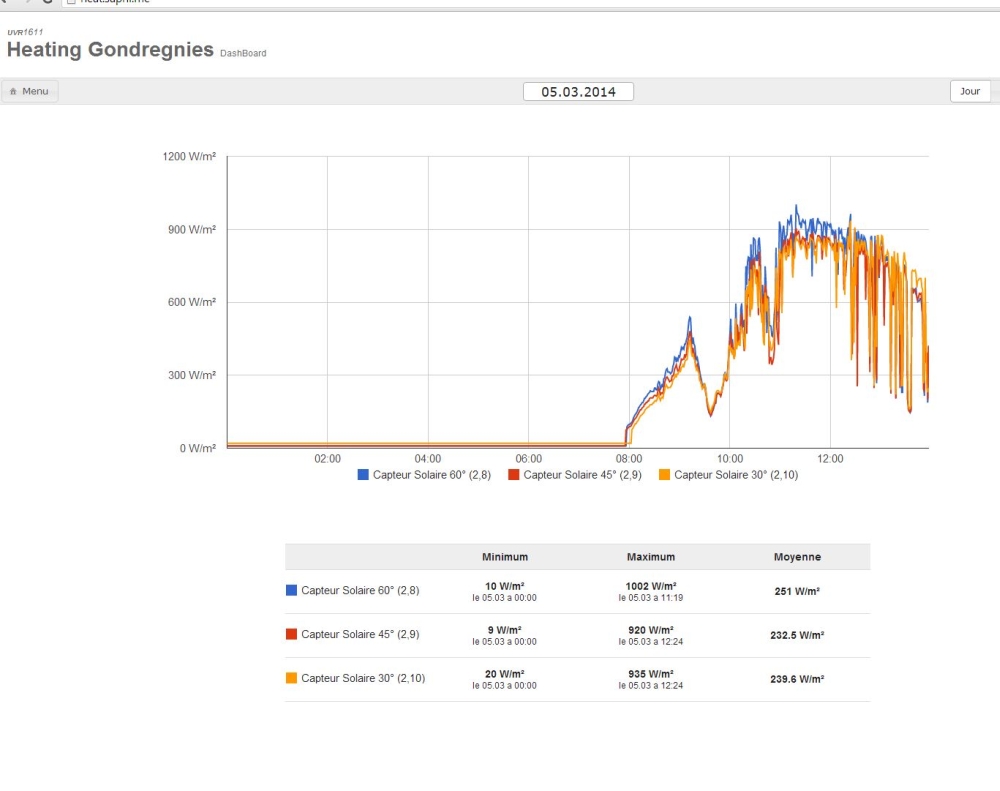This screenshot has height=791, width=1000.
Task: Open the Menu button
Action: pos(30,91)
